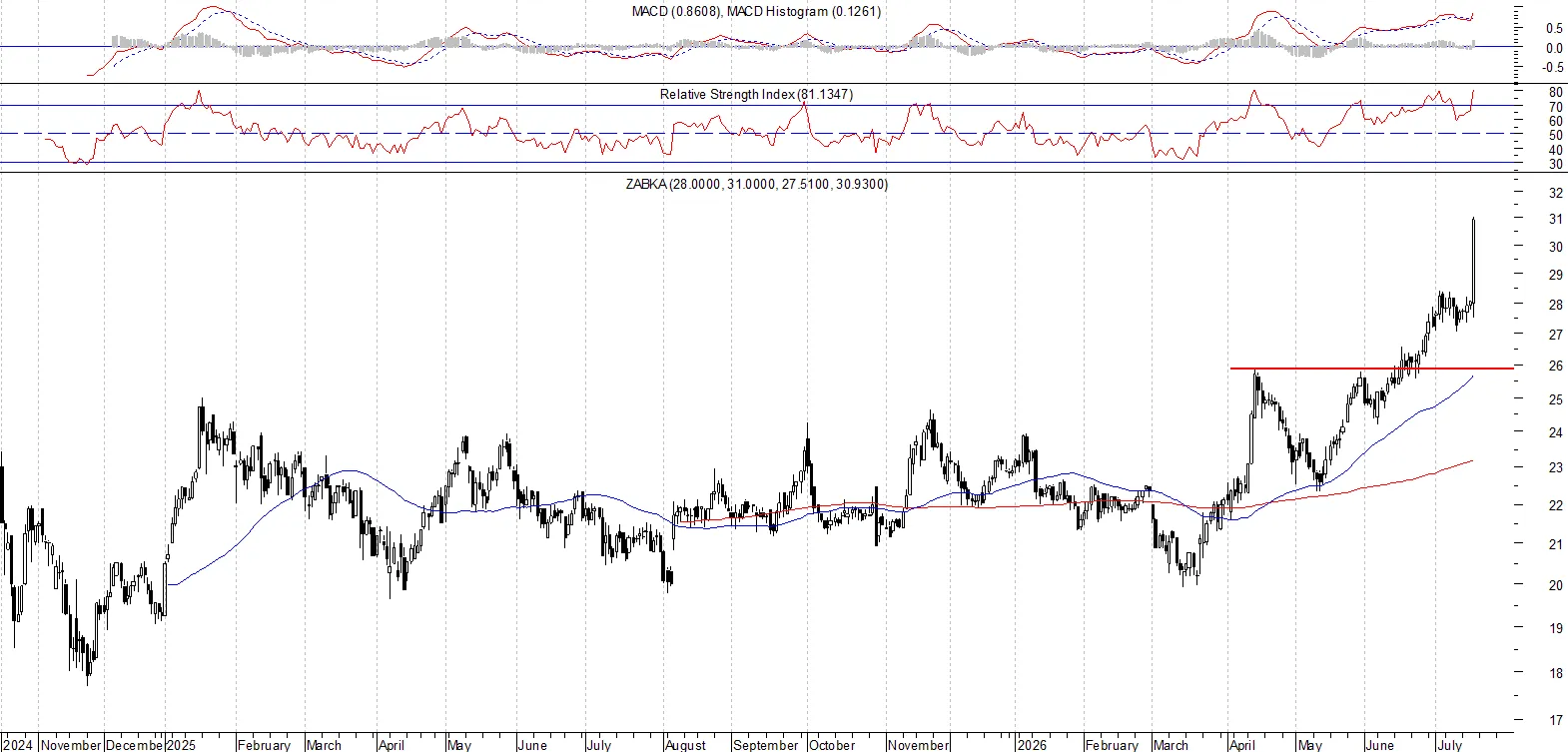This screenshot has width=1568, height=752.
Task: Click the red horizontal resistance line at 26
Action: click(1371, 369)
